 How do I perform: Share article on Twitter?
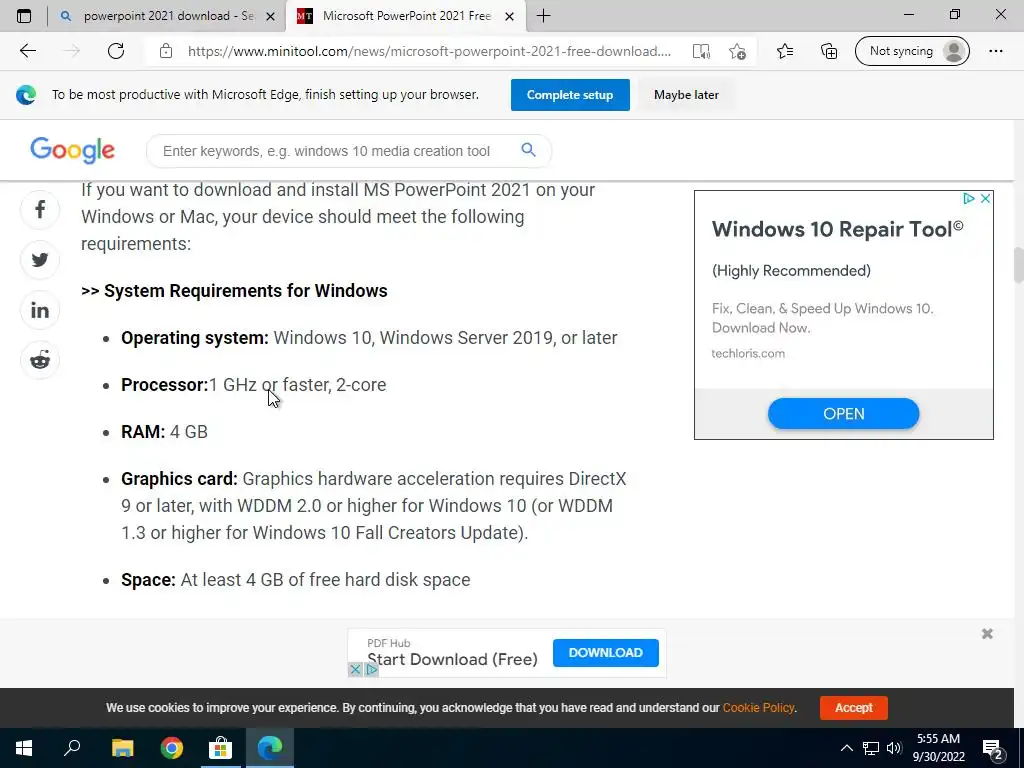(x=40, y=260)
